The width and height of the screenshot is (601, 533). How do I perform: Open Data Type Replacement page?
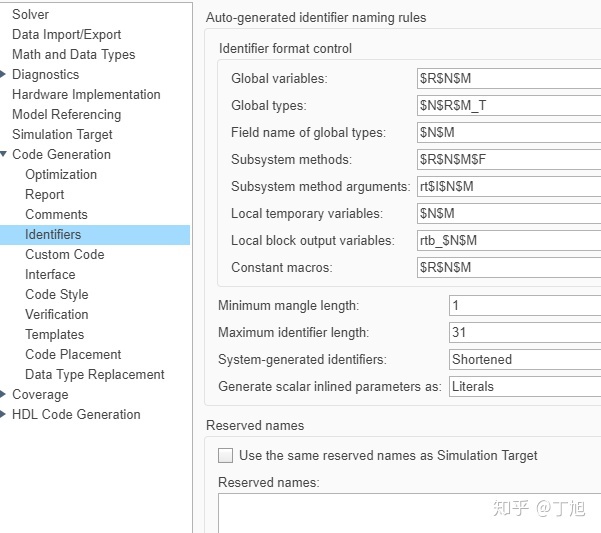point(95,375)
